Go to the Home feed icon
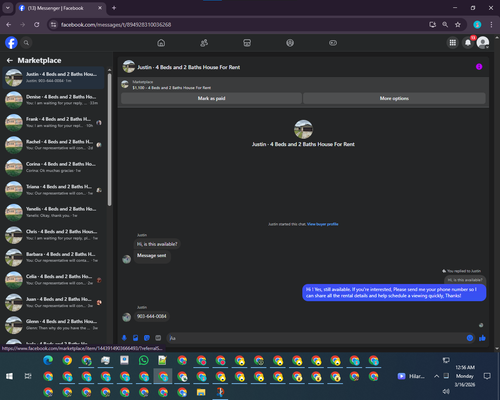 point(161,43)
